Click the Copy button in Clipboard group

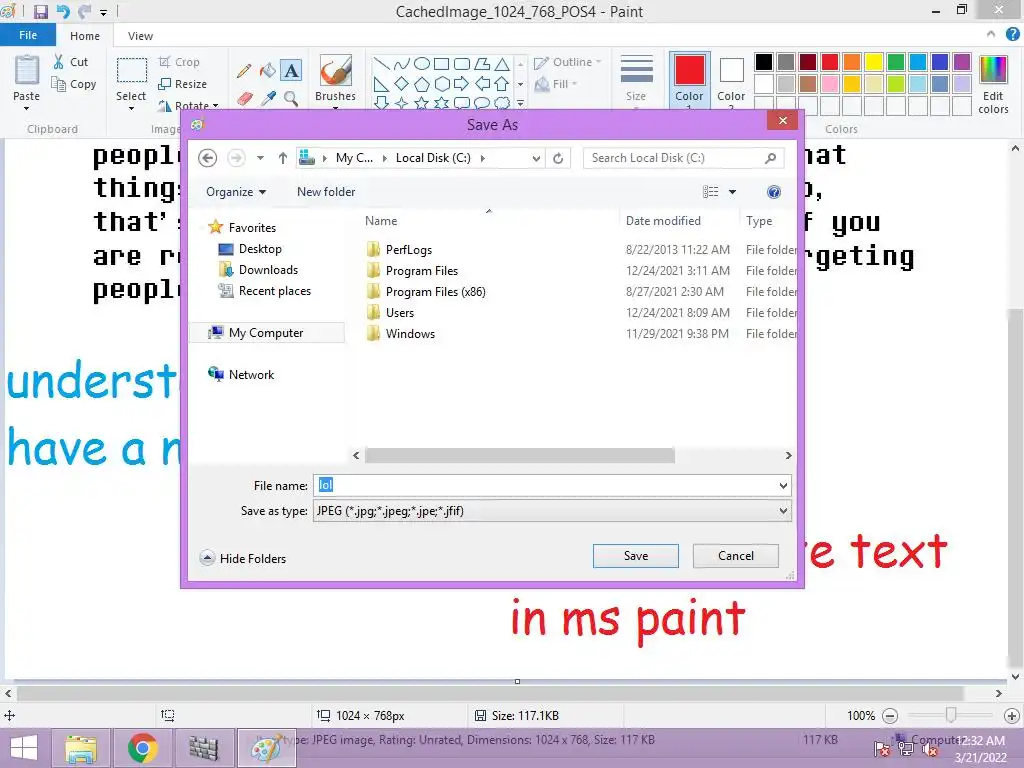pos(74,84)
